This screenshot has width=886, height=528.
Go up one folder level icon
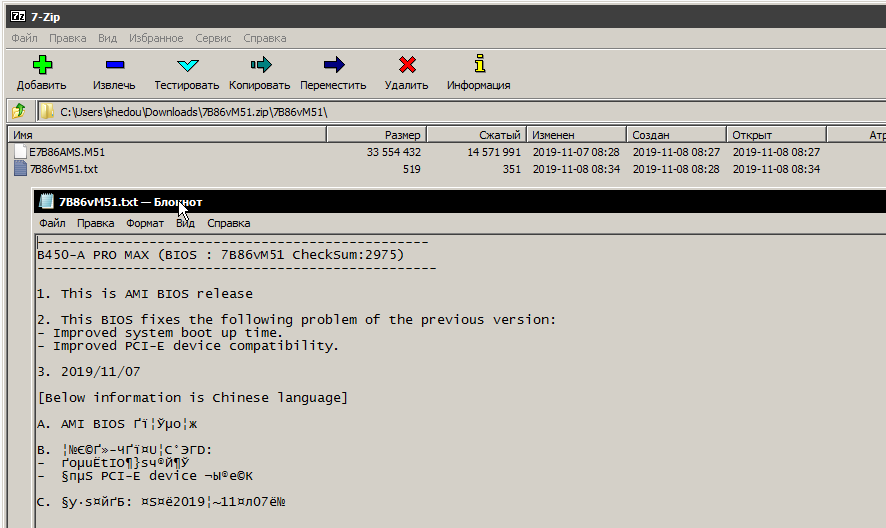[x=19, y=111]
